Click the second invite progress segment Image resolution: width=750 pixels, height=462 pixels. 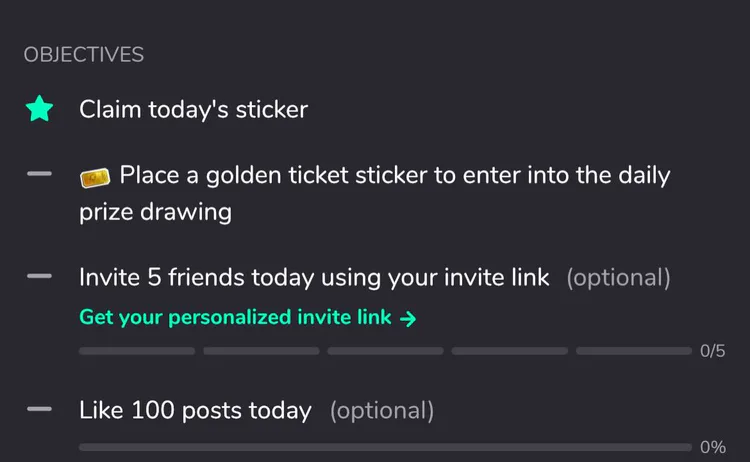261,351
